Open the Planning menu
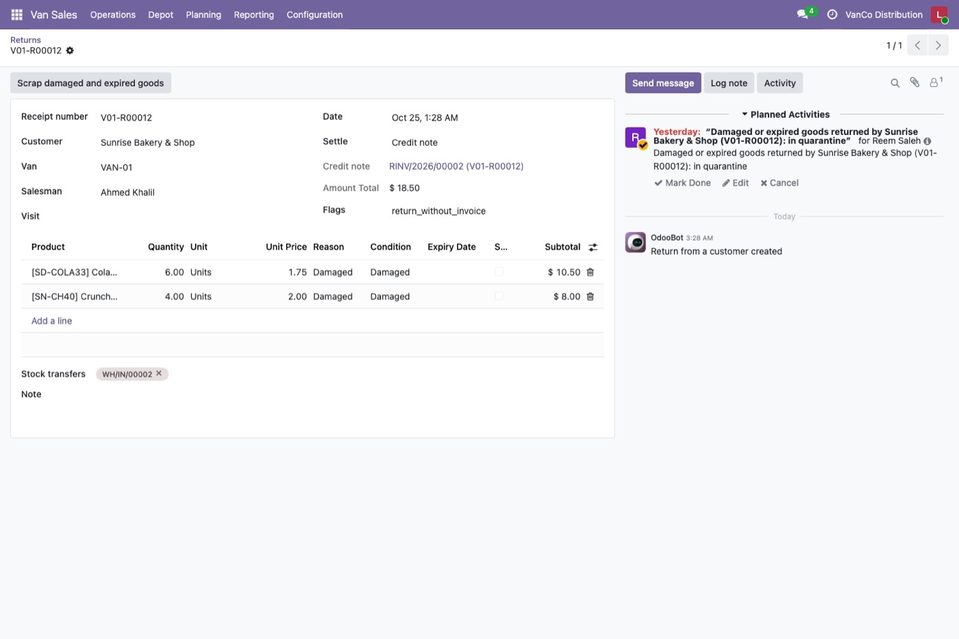Screen dimensions: 959x639 click(203, 15)
